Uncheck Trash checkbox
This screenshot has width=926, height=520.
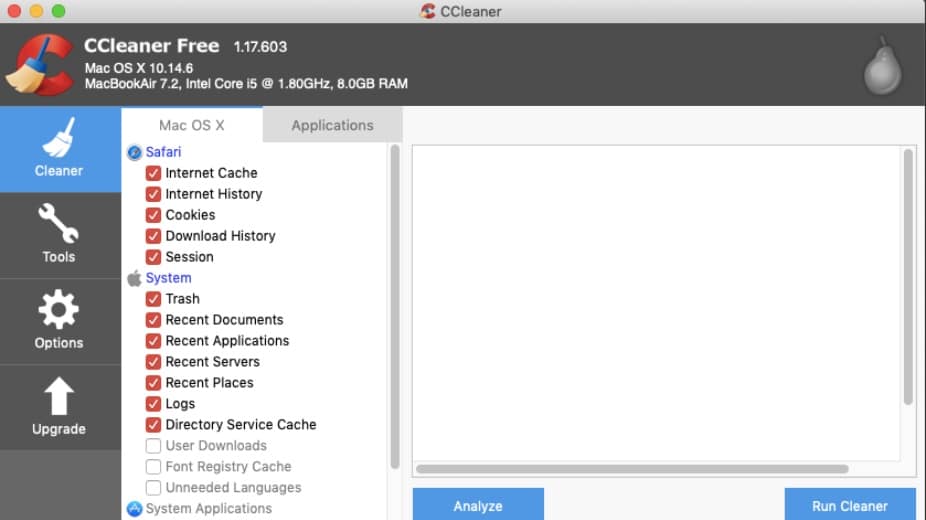point(153,299)
